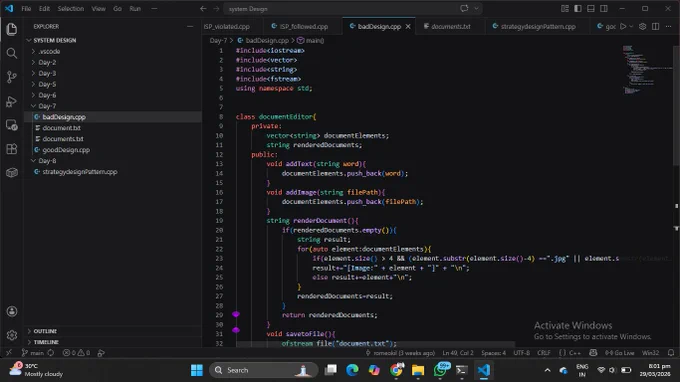This screenshot has width=680, height=382.
Task: Change indentation via Spaces: 4
Action: 493,353
